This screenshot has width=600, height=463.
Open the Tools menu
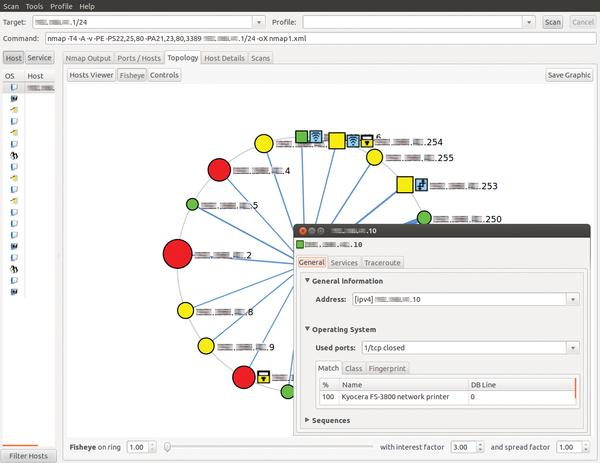coord(35,6)
